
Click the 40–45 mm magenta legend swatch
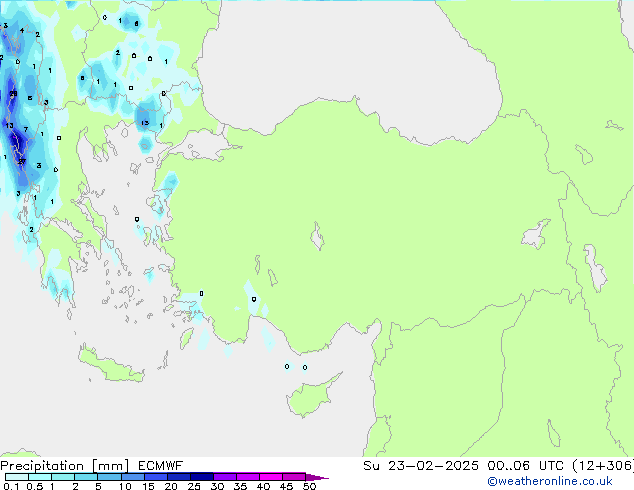[x=271, y=477]
